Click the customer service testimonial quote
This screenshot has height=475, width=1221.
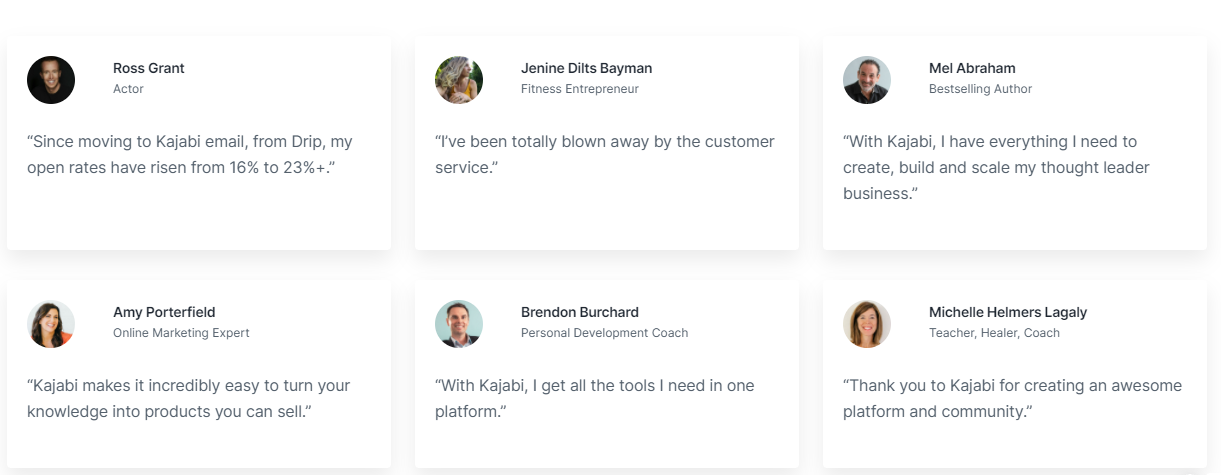[604, 155]
